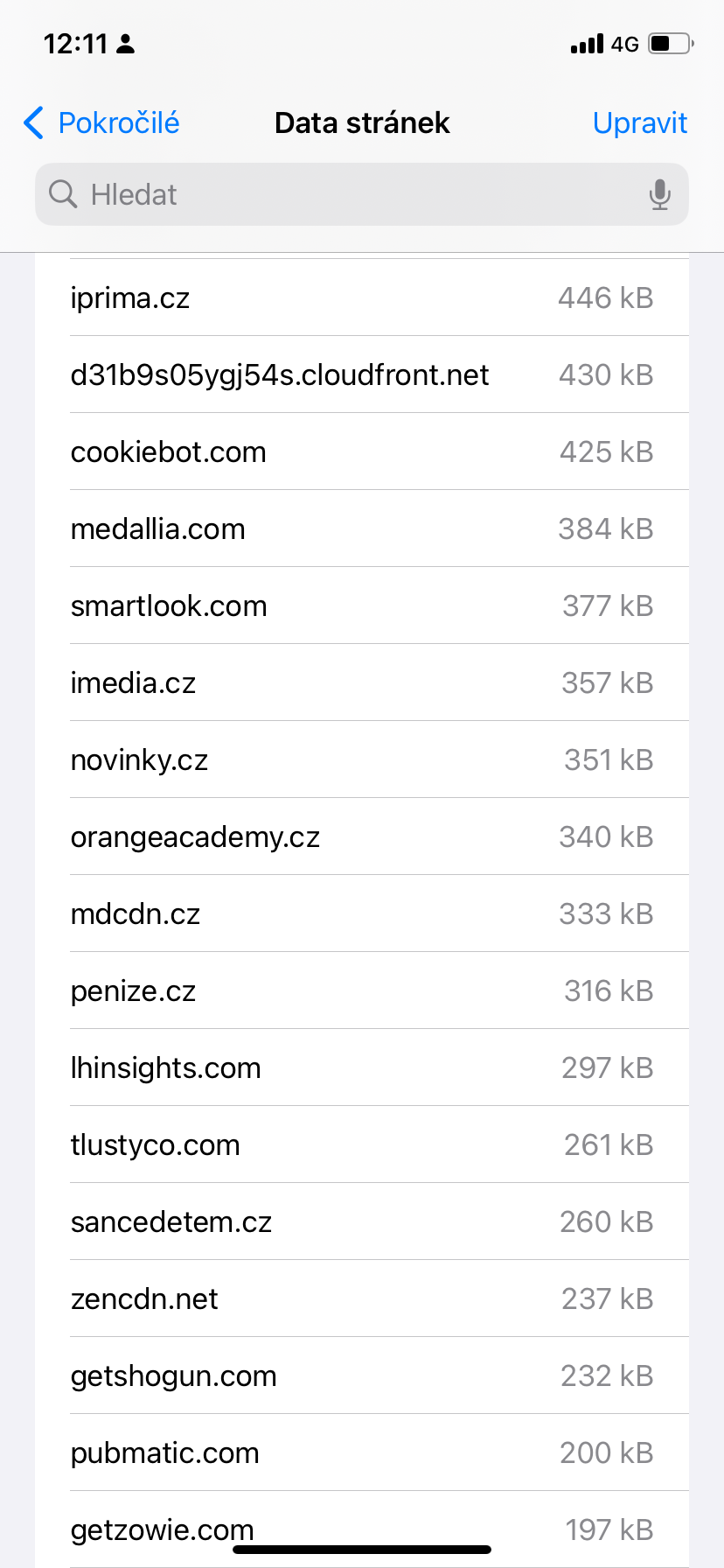
Task: Tap orangeacademy.cz in the list
Action: pyautogui.click(x=362, y=837)
